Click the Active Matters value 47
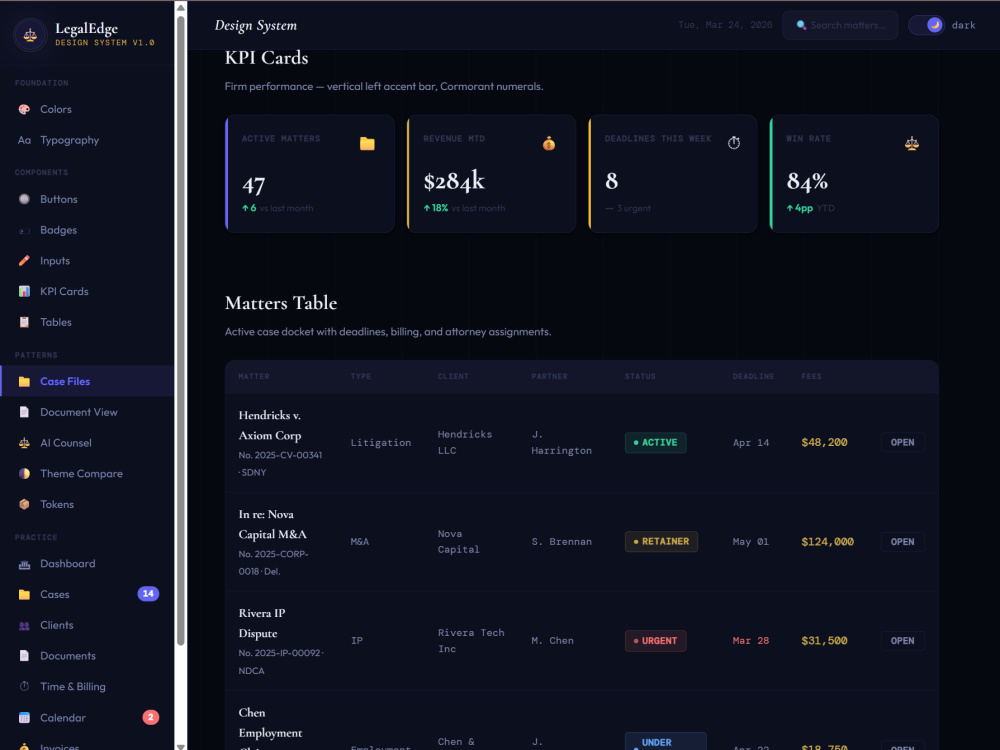Viewport: 1000px width, 750px height. [253, 186]
